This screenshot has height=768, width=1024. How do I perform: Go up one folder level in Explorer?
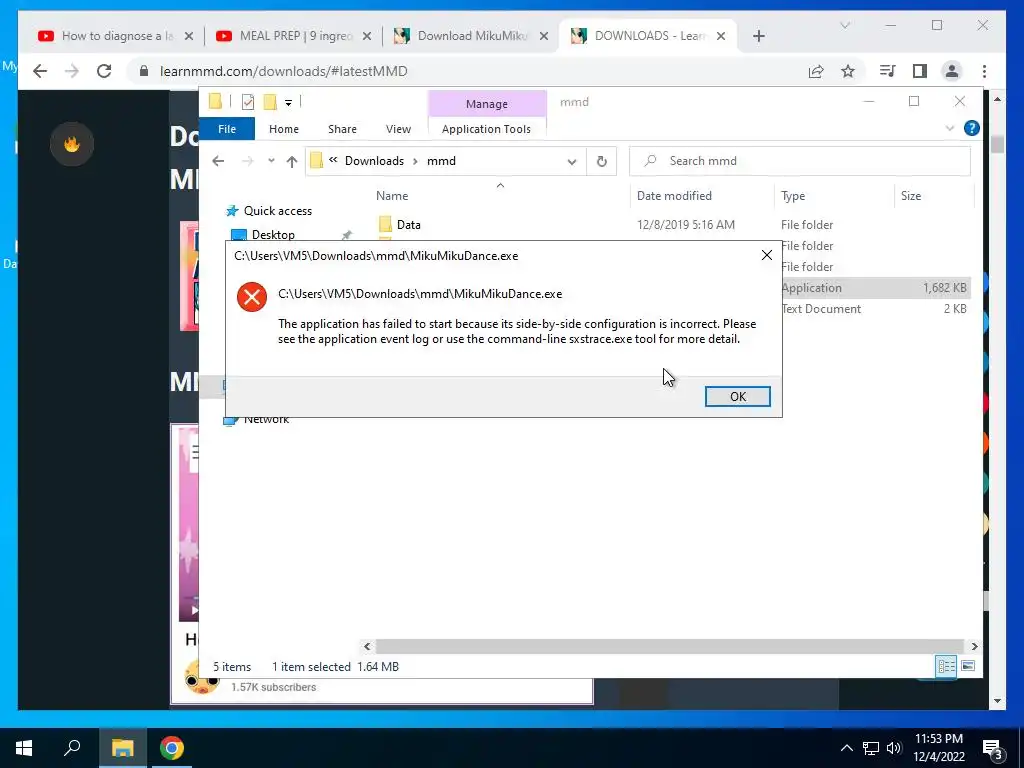pos(291,161)
